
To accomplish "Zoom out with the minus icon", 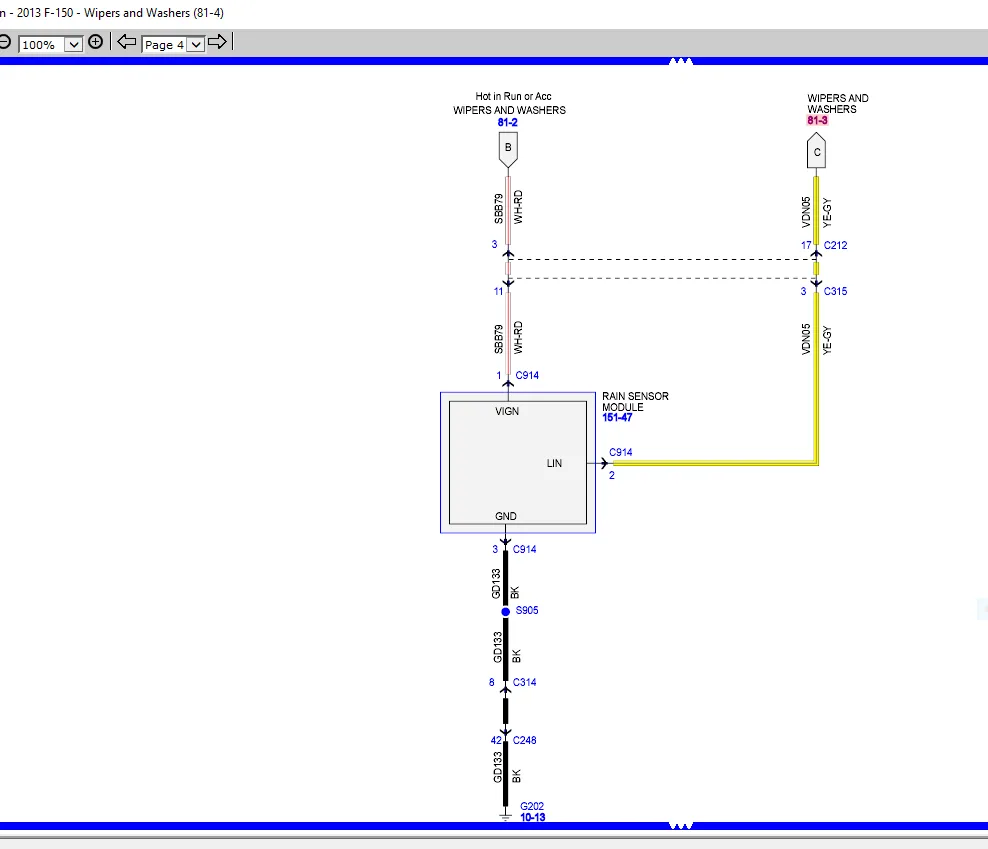I will pos(4,42).
